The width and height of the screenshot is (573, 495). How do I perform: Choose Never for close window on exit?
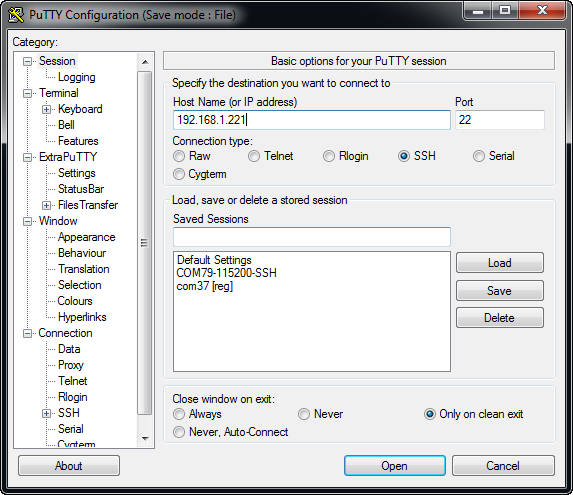tap(304, 414)
